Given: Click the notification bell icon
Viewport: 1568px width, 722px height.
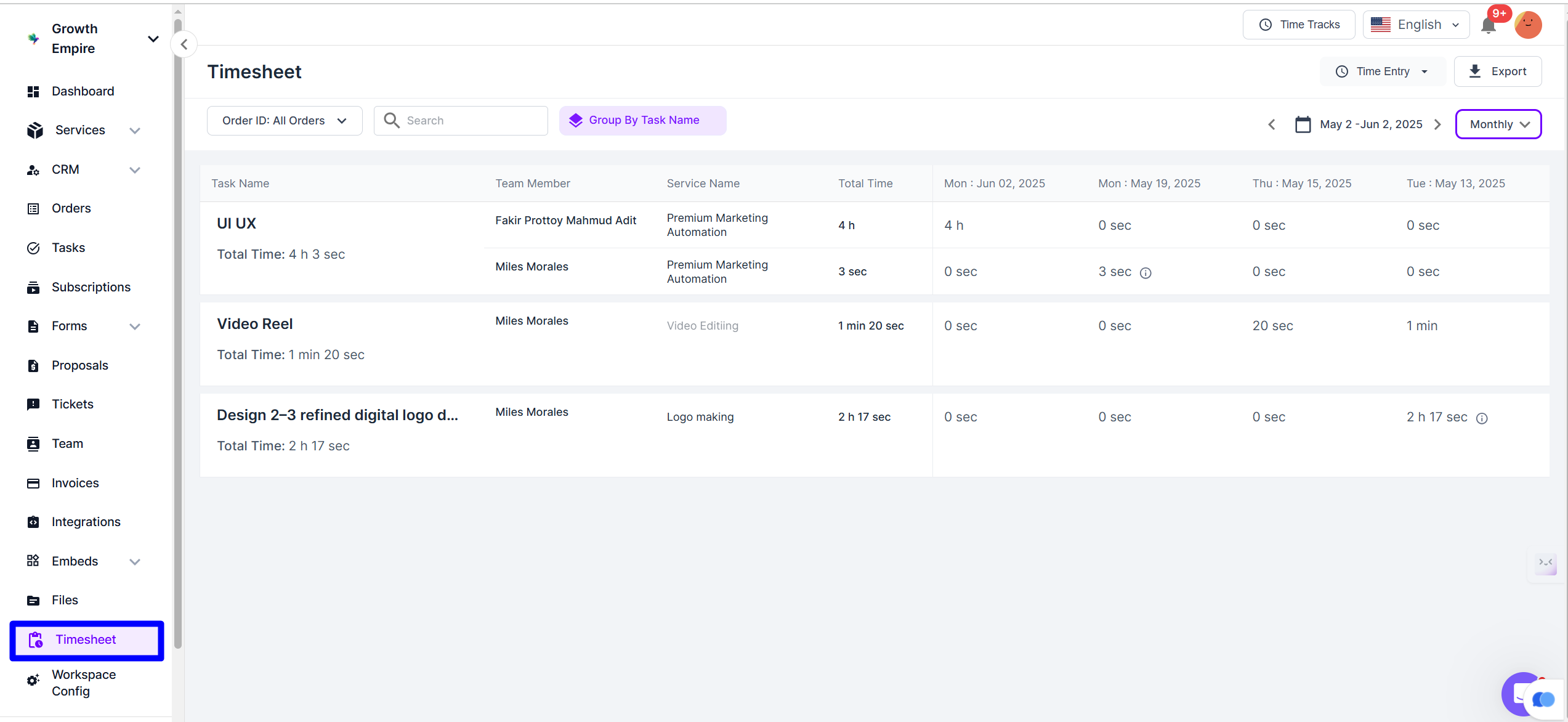Looking at the screenshot, I should tap(1488, 25).
